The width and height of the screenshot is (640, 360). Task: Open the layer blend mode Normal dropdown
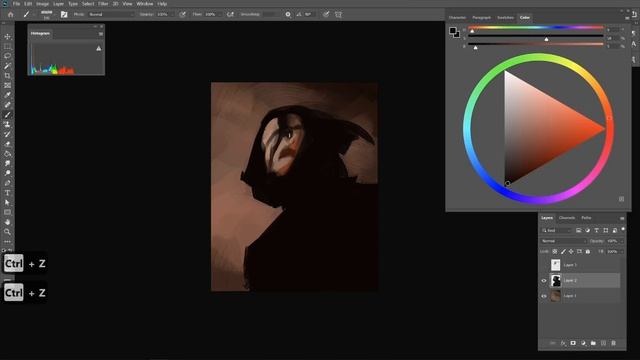563,241
